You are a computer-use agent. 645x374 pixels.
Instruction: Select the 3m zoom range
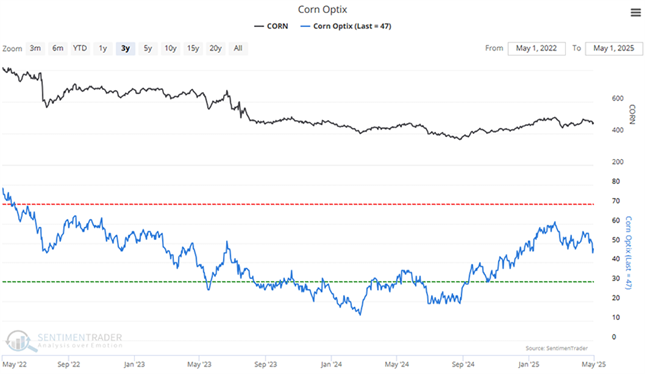click(35, 48)
